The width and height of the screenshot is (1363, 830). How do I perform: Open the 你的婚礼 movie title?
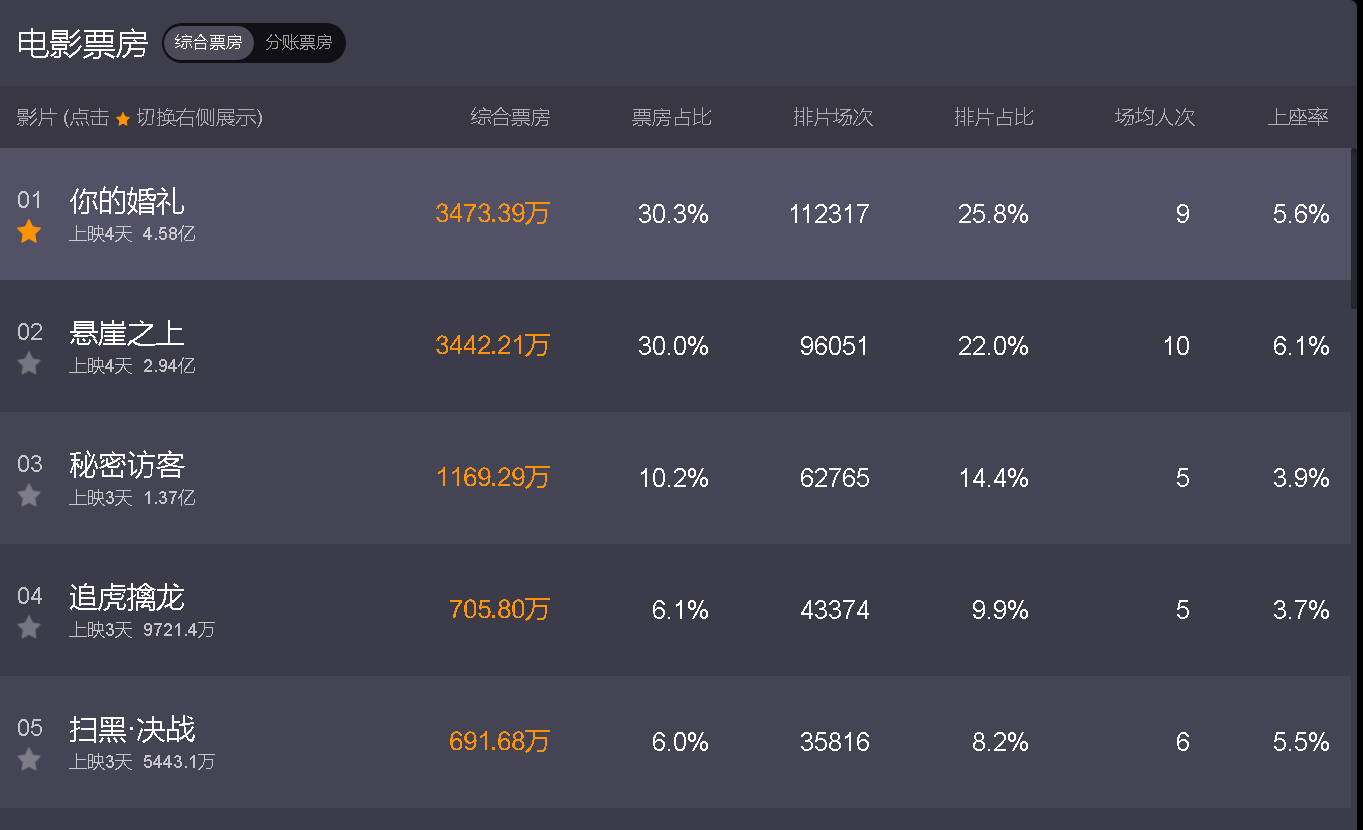coord(127,201)
